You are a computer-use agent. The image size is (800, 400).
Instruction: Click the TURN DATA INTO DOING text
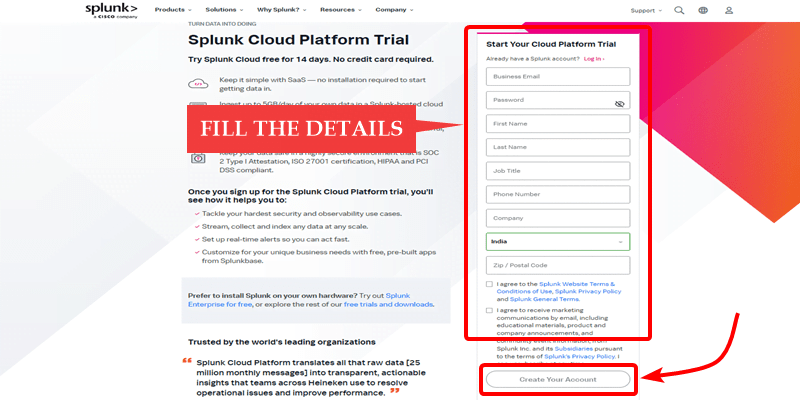[x=222, y=24]
